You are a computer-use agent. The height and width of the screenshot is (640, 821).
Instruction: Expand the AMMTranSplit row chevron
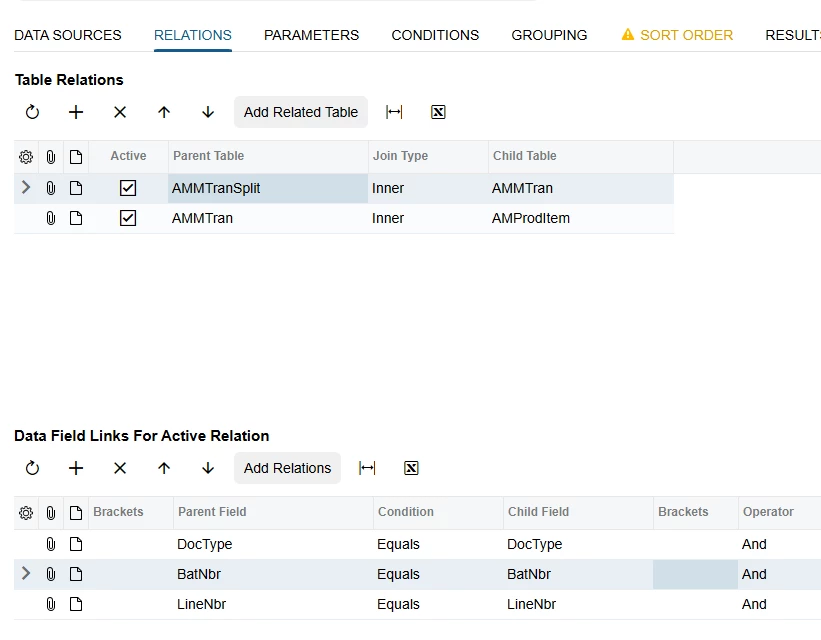tap(26, 187)
